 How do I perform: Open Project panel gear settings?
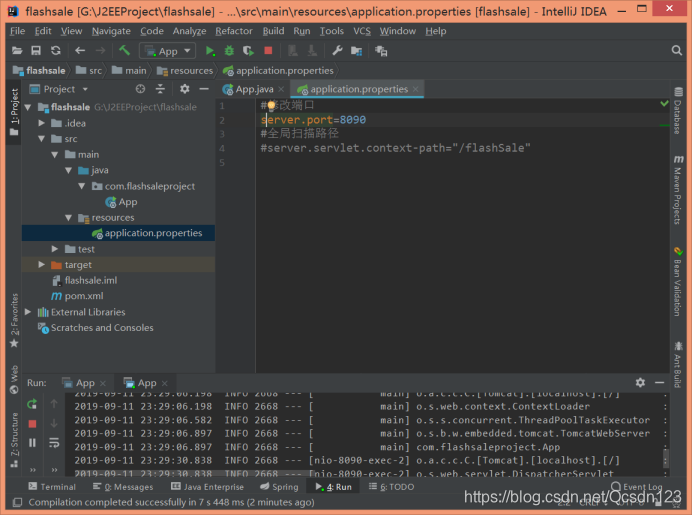pyautogui.click(x=184, y=89)
